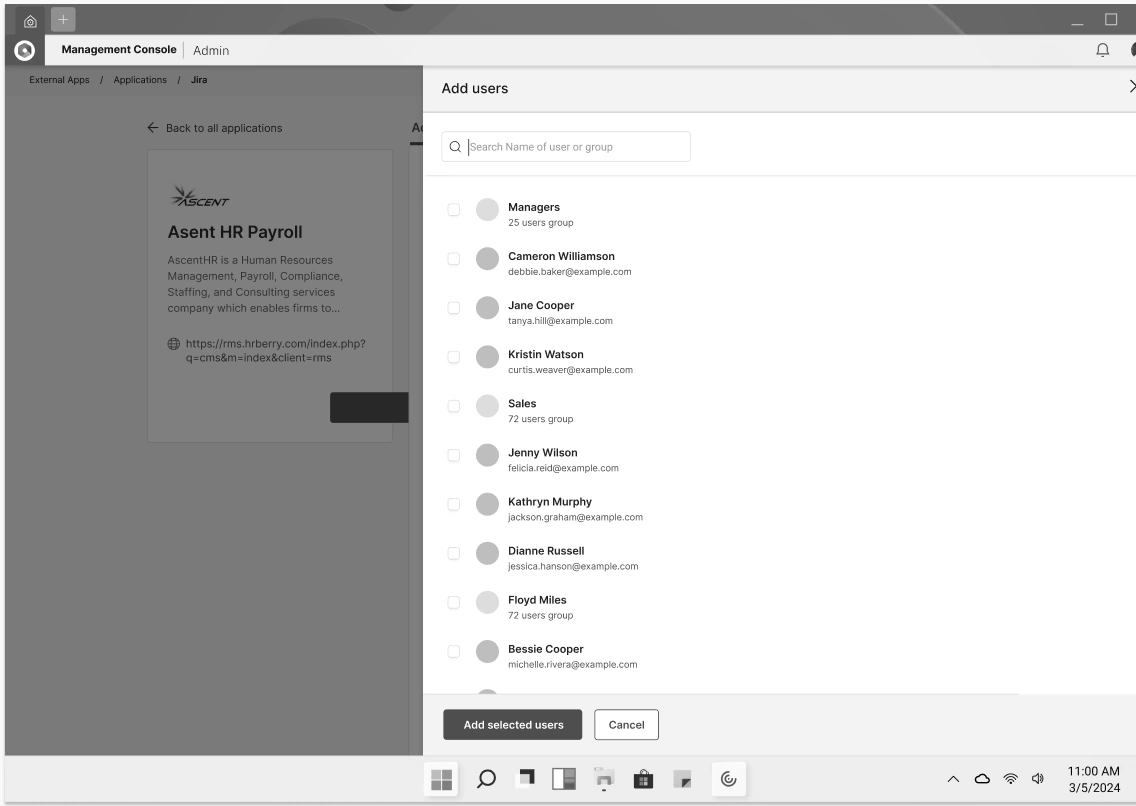Check the Managers group checkbox
The width and height of the screenshot is (1136, 806).
454,209
